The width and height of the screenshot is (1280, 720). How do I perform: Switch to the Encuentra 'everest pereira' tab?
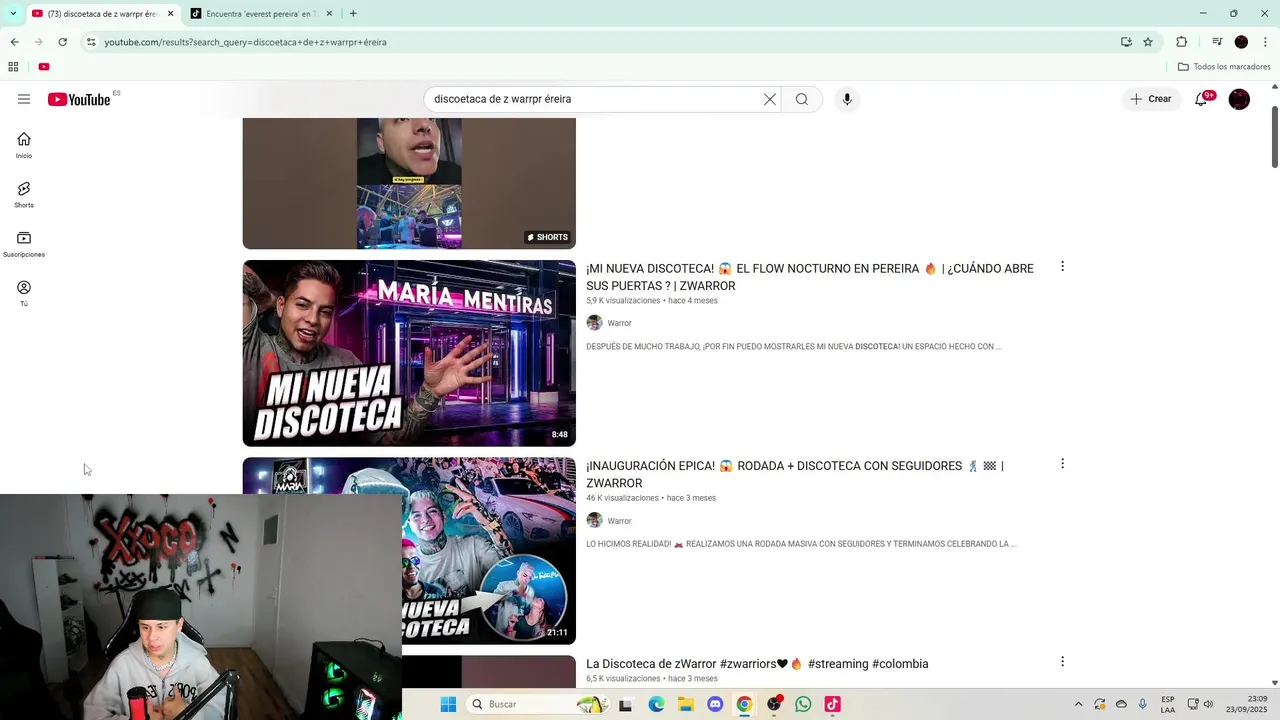pos(260,13)
